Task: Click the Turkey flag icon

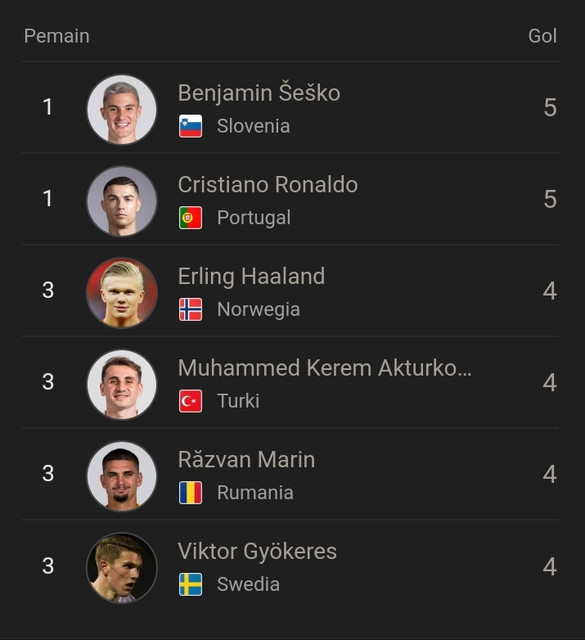Action: pos(190,401)
